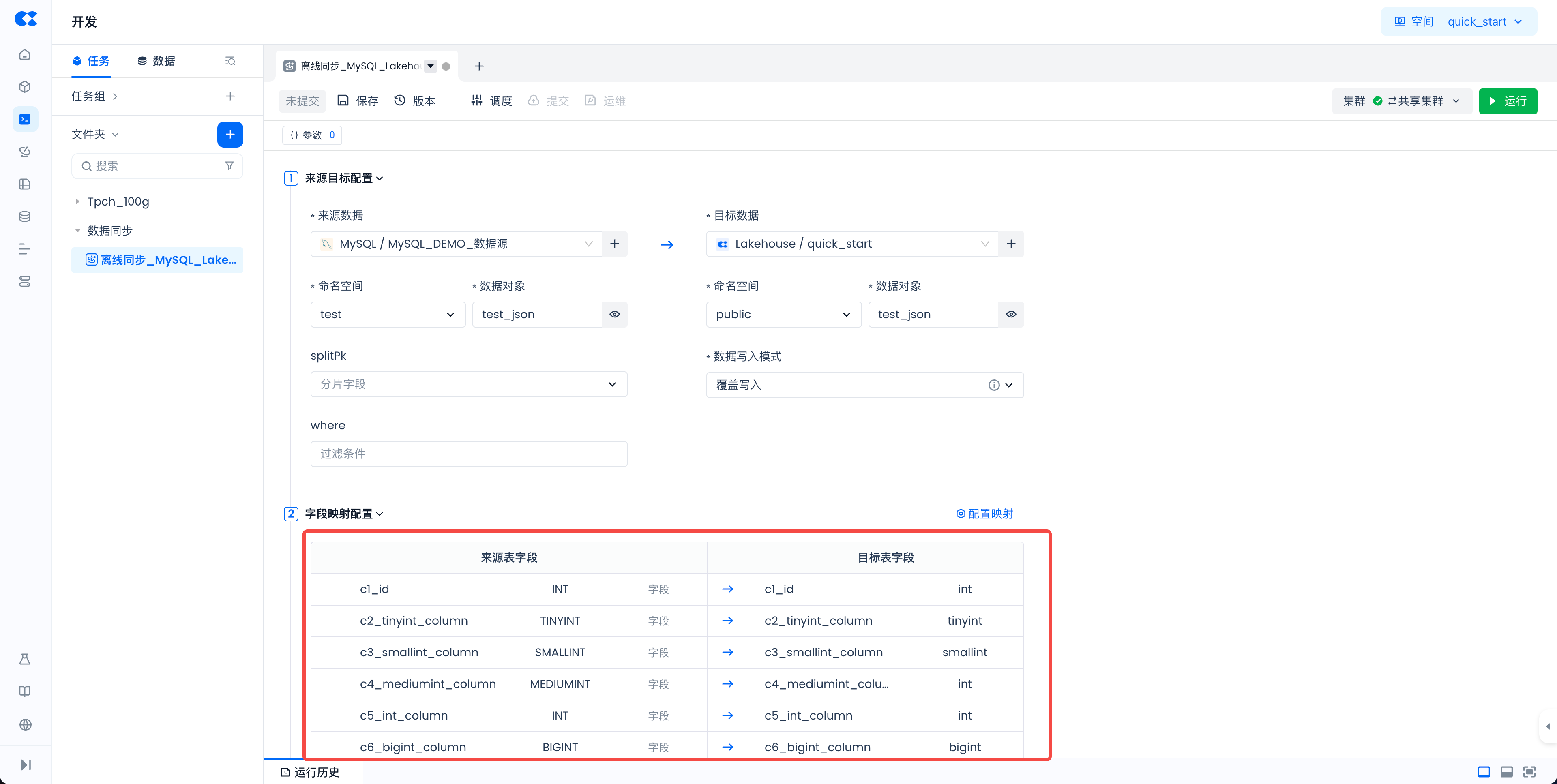Click the where filter condition field
The height and width of the screenshot is (784, 1557).
(x=468, y=454)
